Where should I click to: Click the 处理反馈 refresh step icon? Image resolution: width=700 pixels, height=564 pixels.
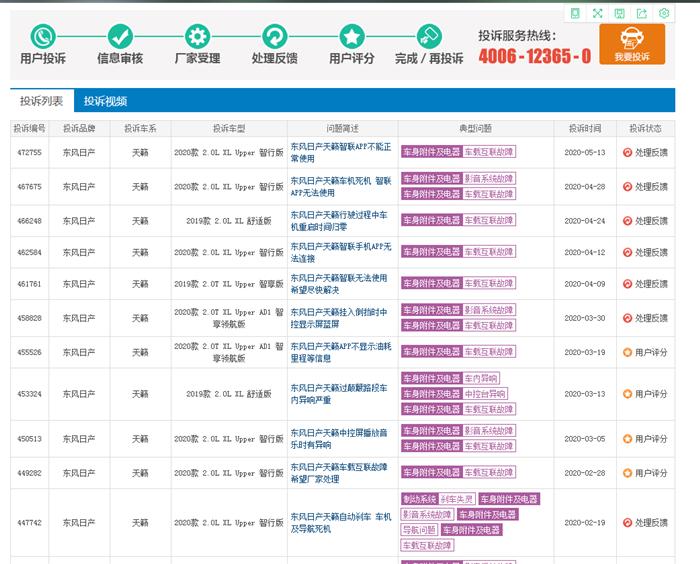click(x=275, y=37)
